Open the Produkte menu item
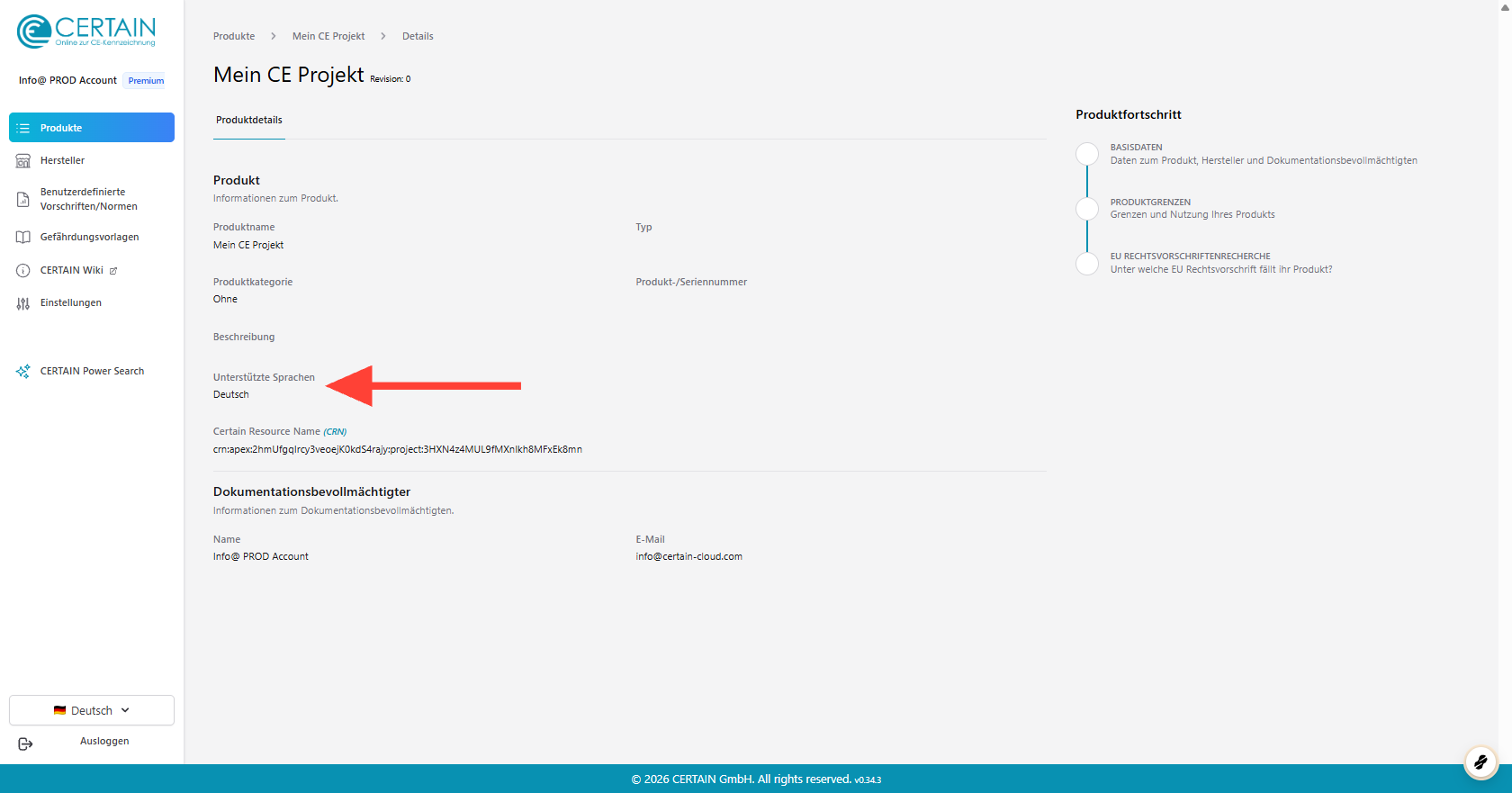 (92, 128)
